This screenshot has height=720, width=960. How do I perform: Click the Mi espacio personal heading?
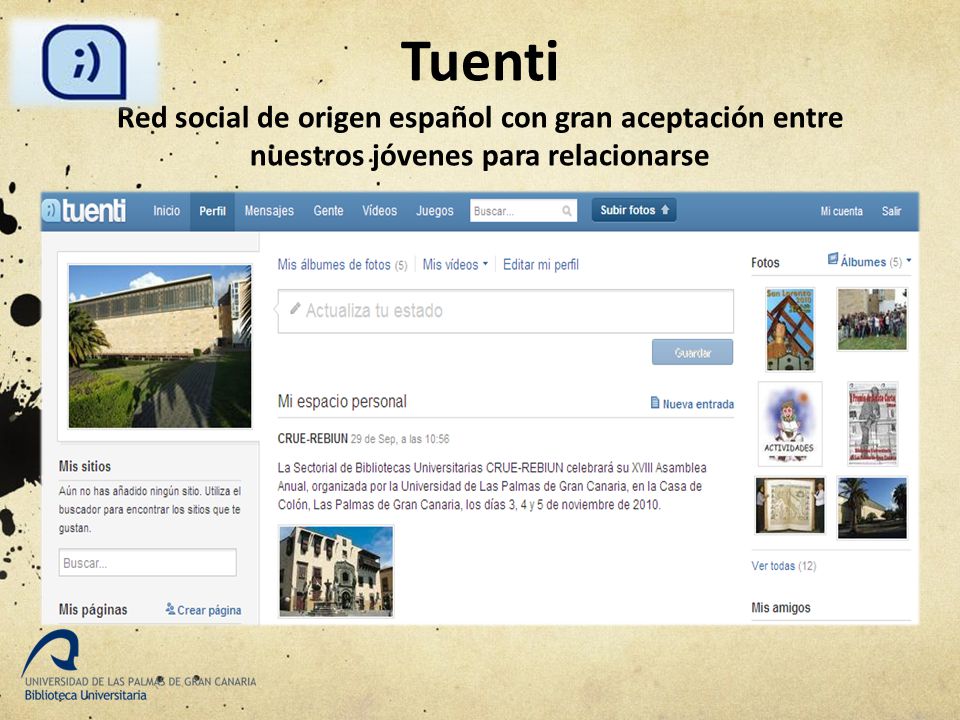click(x=342, y=402)
